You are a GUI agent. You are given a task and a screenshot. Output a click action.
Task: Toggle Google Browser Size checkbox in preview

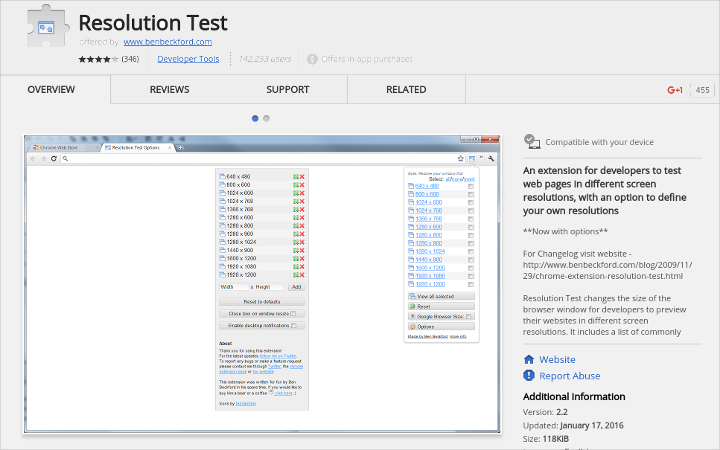(469, 316)
